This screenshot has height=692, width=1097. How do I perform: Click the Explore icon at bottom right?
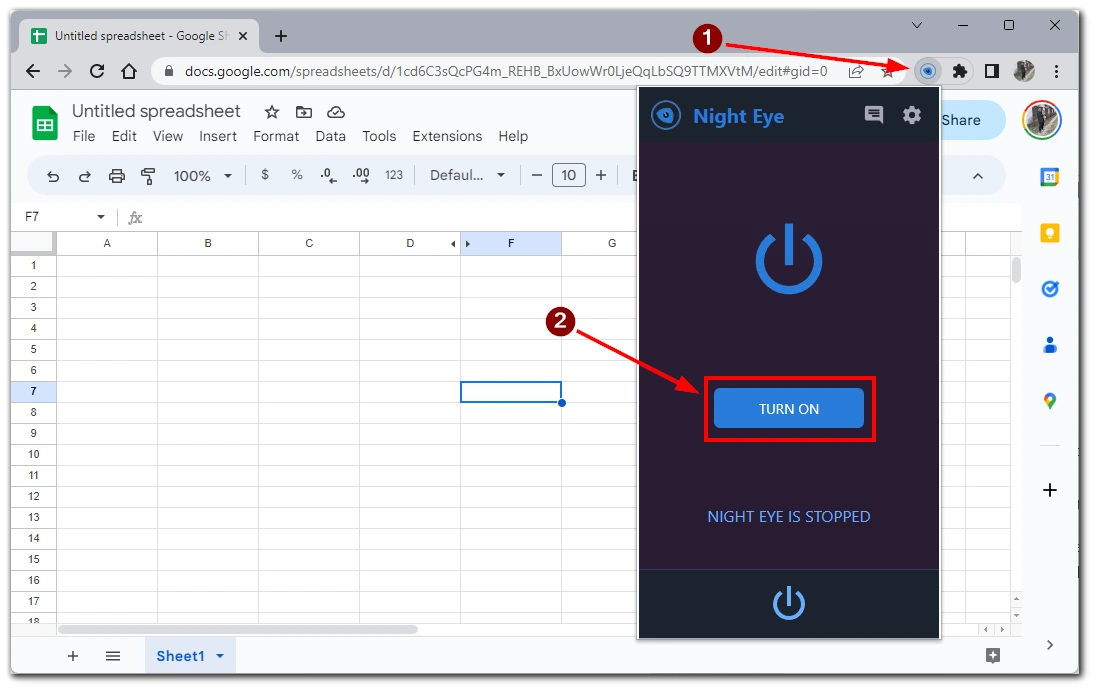point(993,655)
